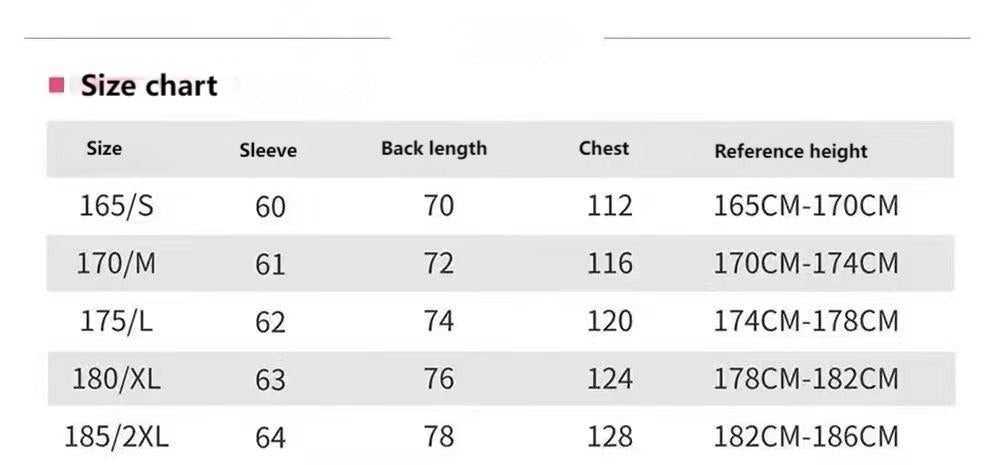This screenshot has width=1000, height=465.
Task: Select the Reference height column header
Action: (x=791, y=151)
